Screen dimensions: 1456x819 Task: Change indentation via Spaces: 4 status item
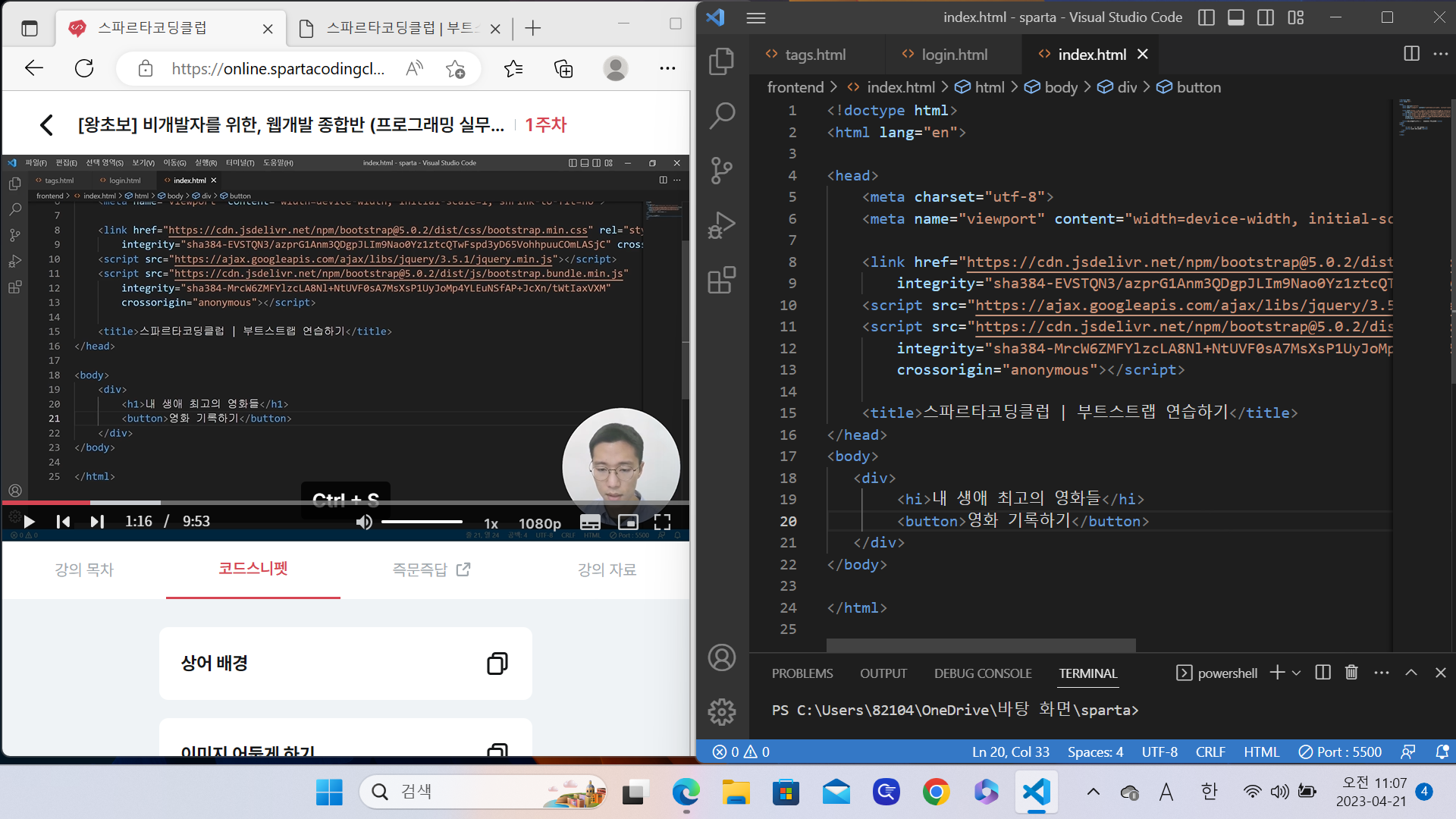point(1095,752)
